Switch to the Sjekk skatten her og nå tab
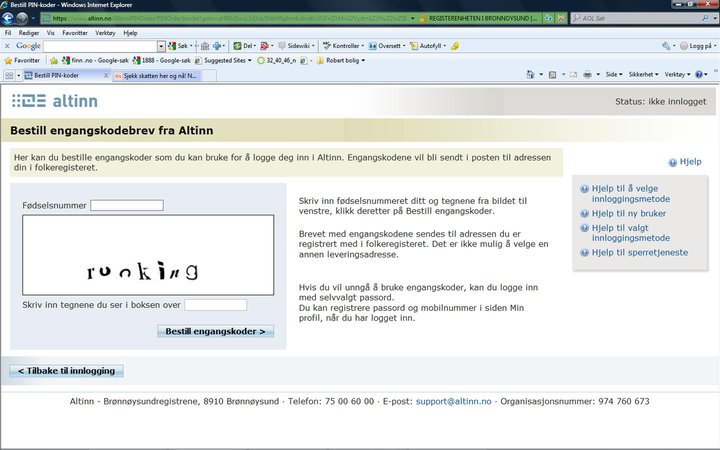This screenshot has height=450, width=720. pyautogui.click(x=155, y=76)
